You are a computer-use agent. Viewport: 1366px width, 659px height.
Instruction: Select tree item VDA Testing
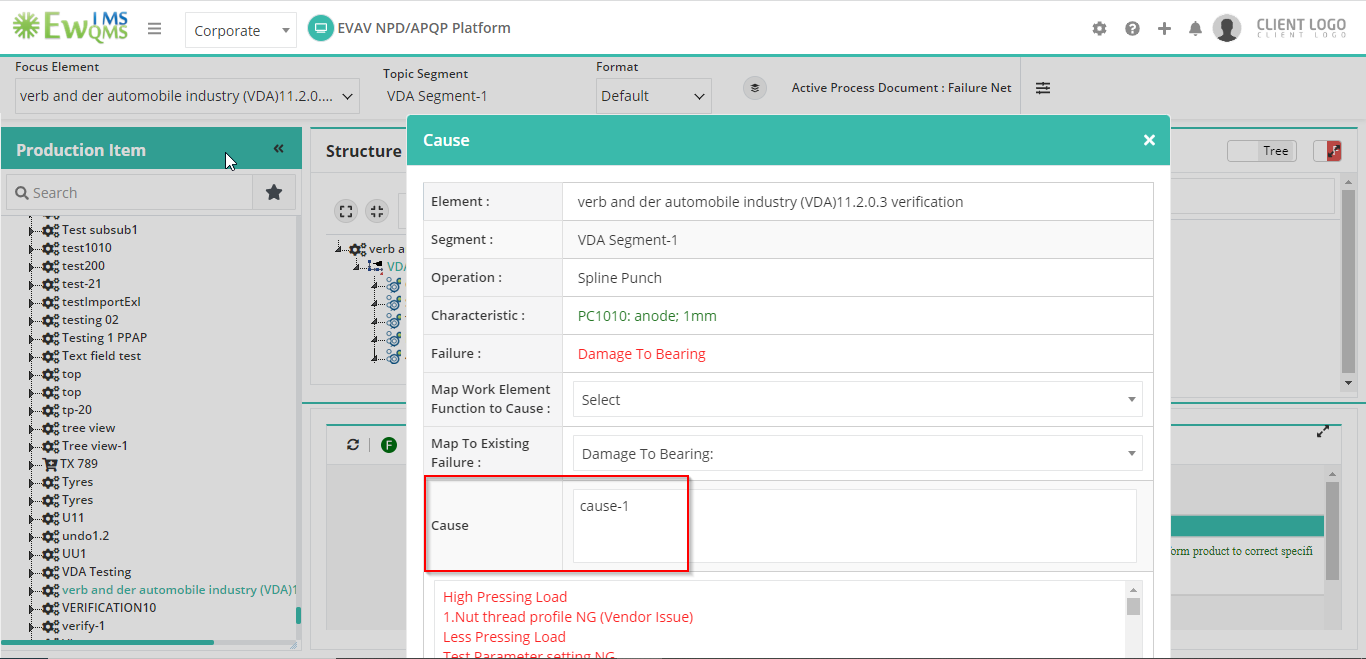coord(96,572)
